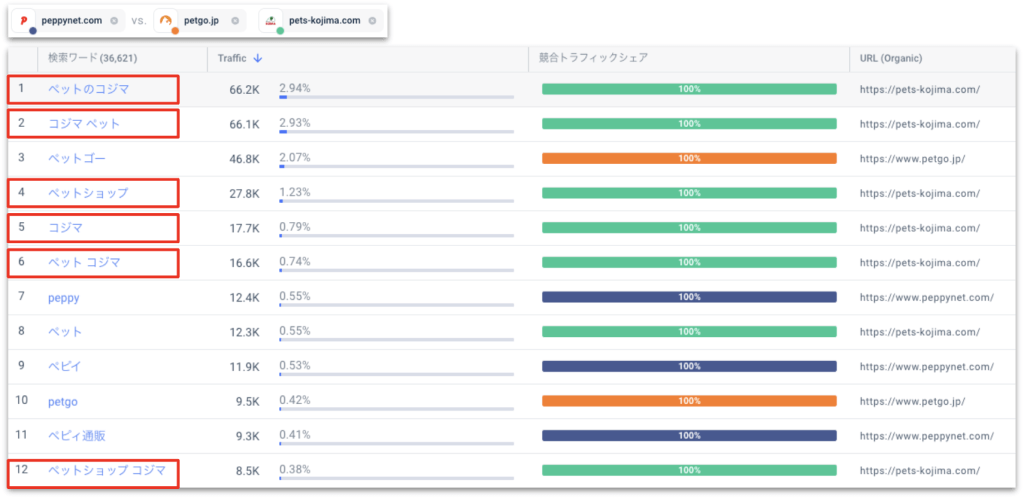Remove pets-kojima.com from the comparison
The height and width of the screenshot is (498, 1024).
[x=371, y=20]
